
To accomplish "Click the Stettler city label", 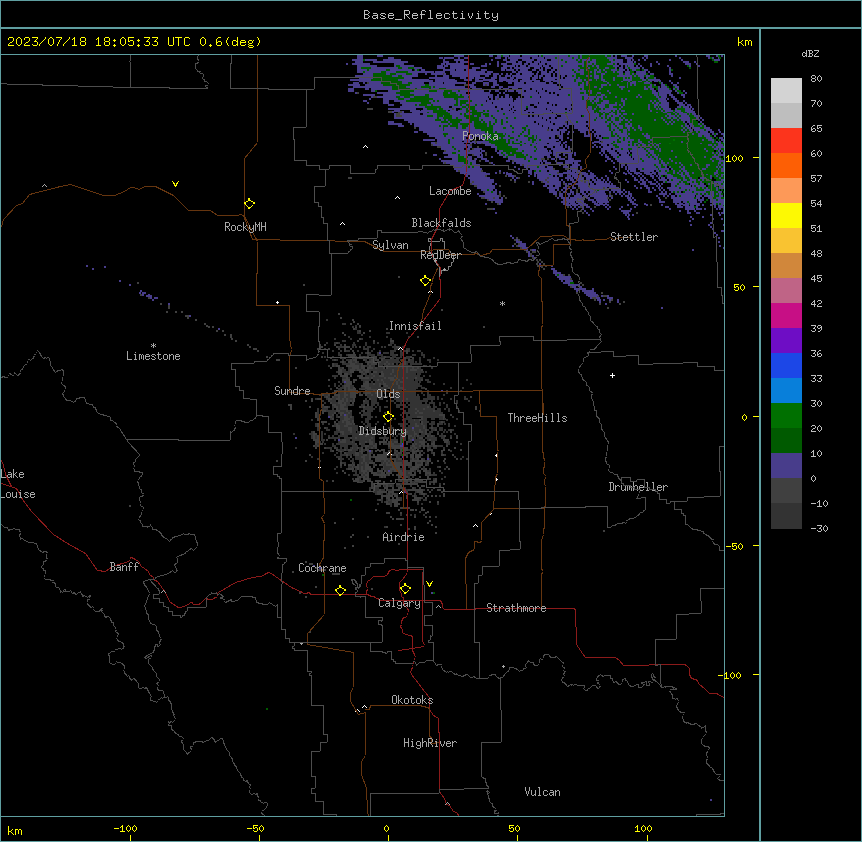I will click(x=634, y=237).
